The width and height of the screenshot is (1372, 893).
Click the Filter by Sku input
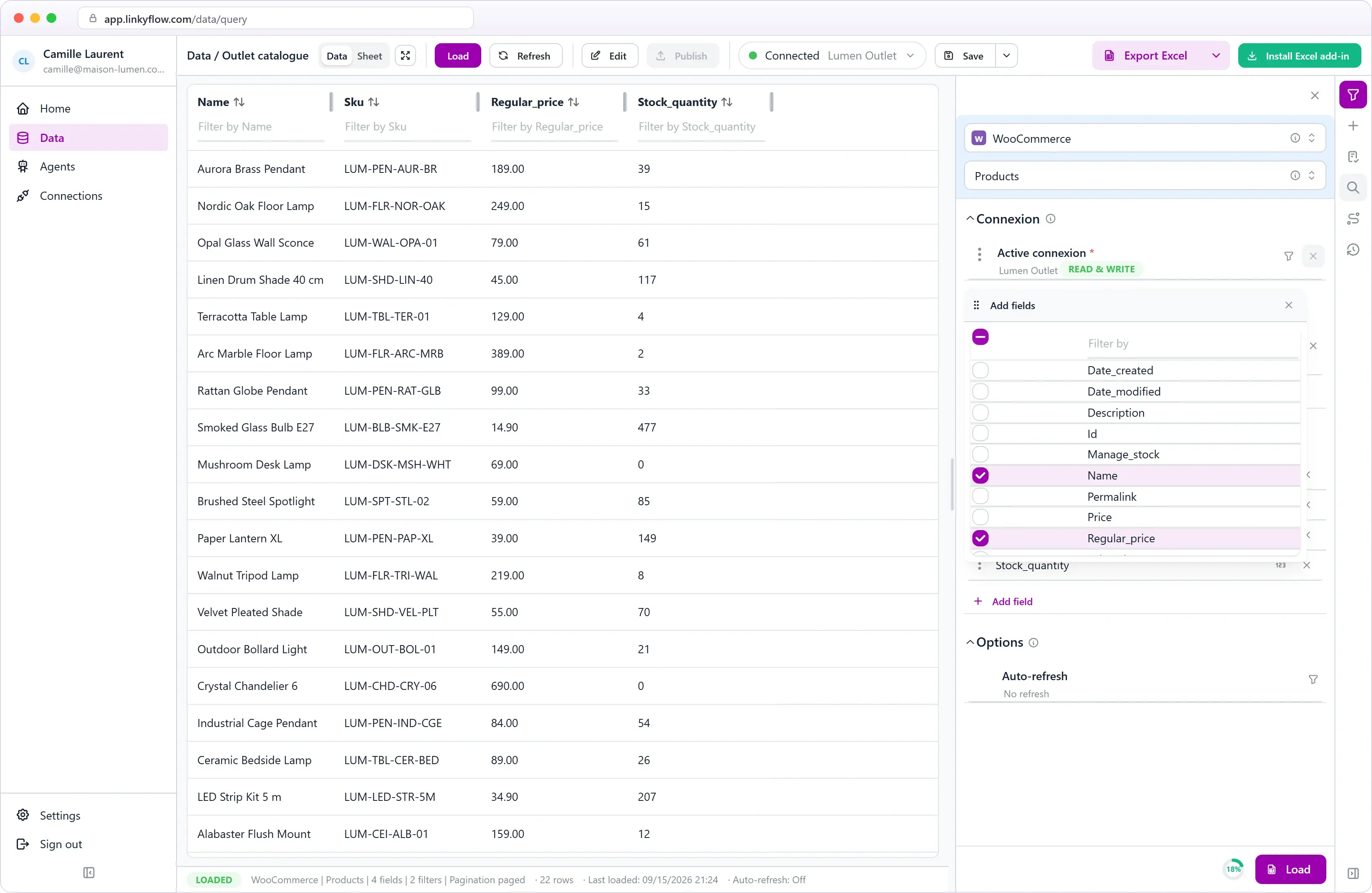(x=407, y=127)
